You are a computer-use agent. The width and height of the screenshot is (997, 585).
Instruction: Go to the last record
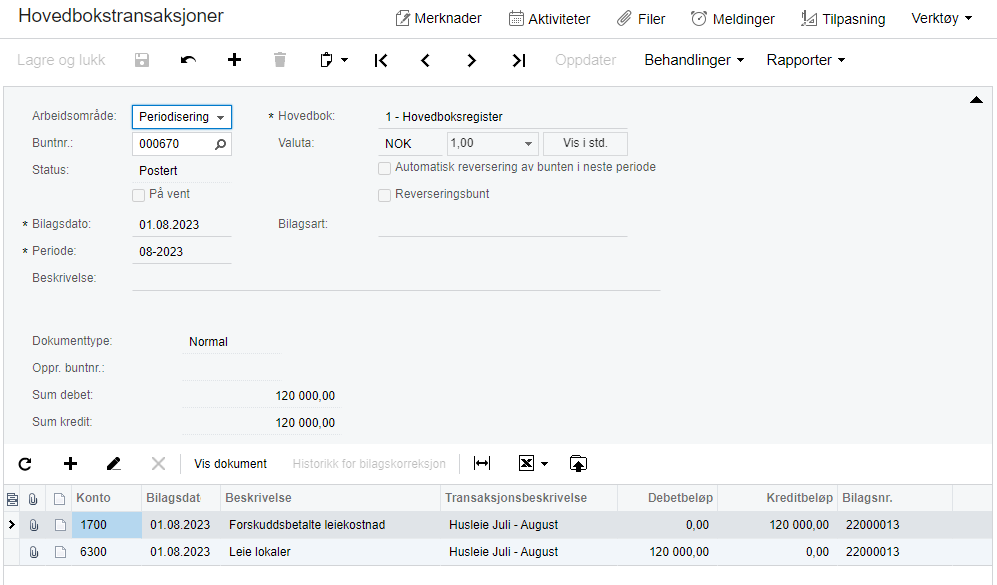(519, 60)
